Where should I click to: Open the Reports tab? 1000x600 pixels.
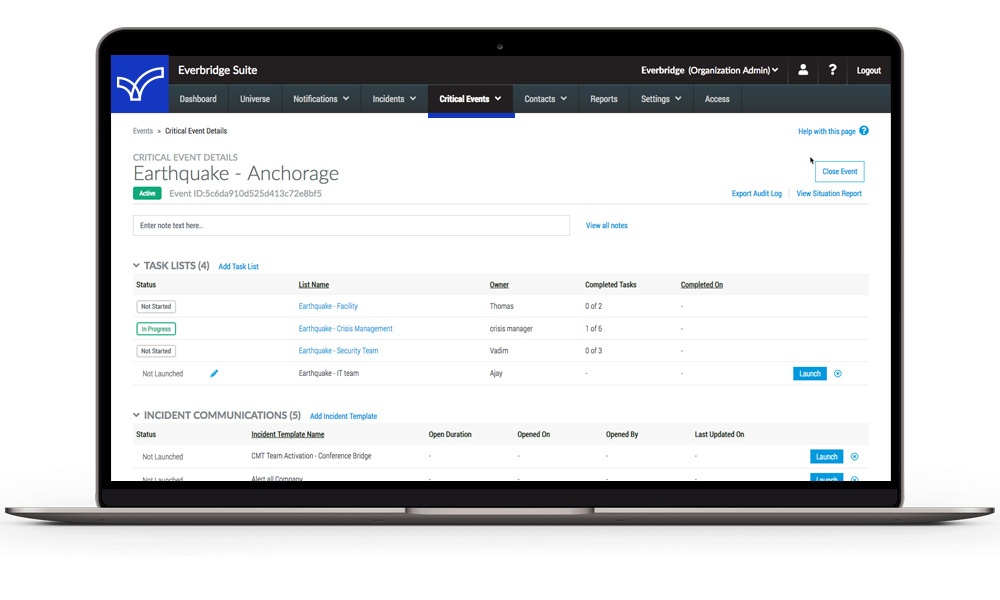tap(603, 99)
